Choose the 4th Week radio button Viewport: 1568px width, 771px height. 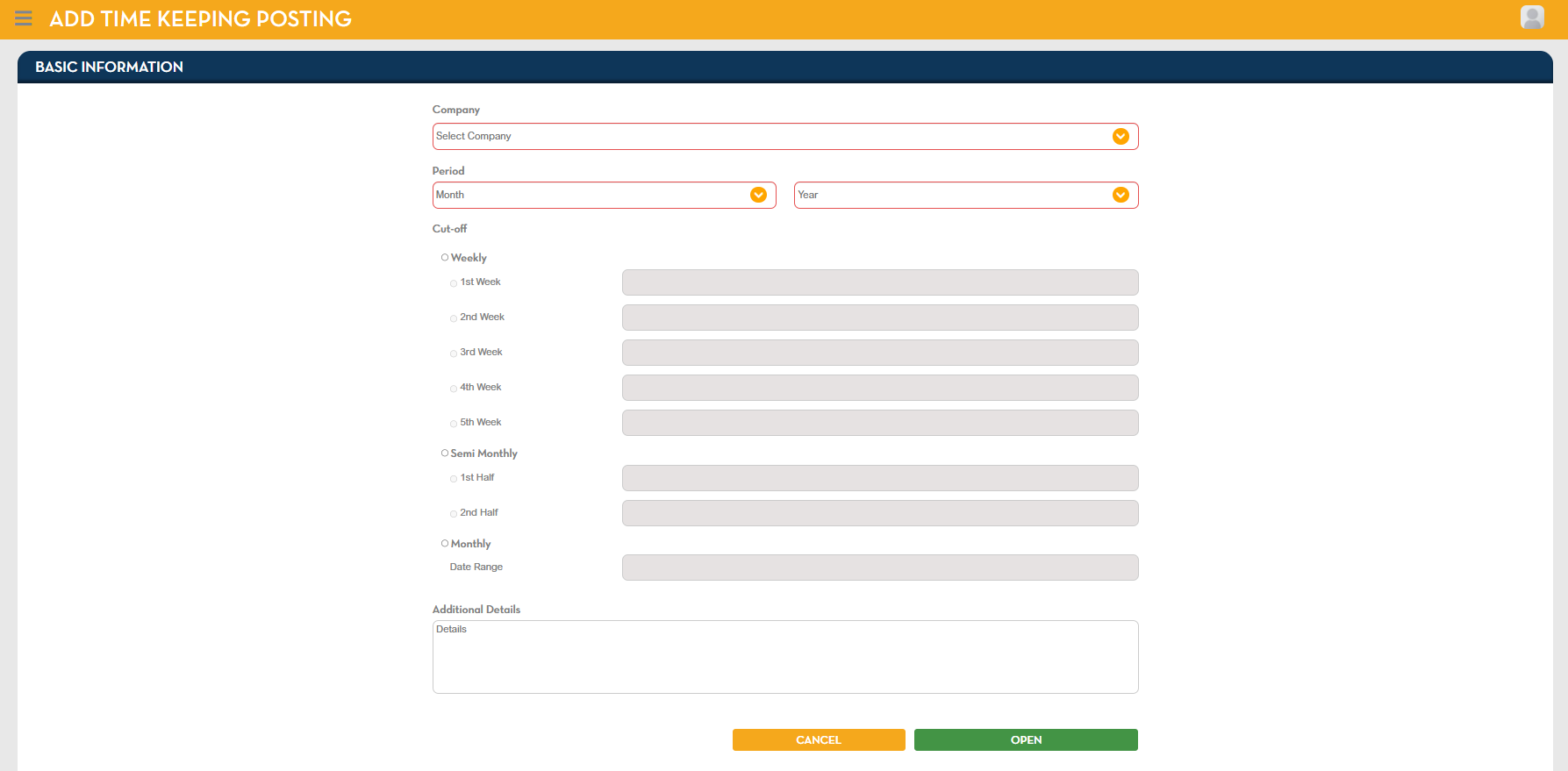tap(454, 389)
